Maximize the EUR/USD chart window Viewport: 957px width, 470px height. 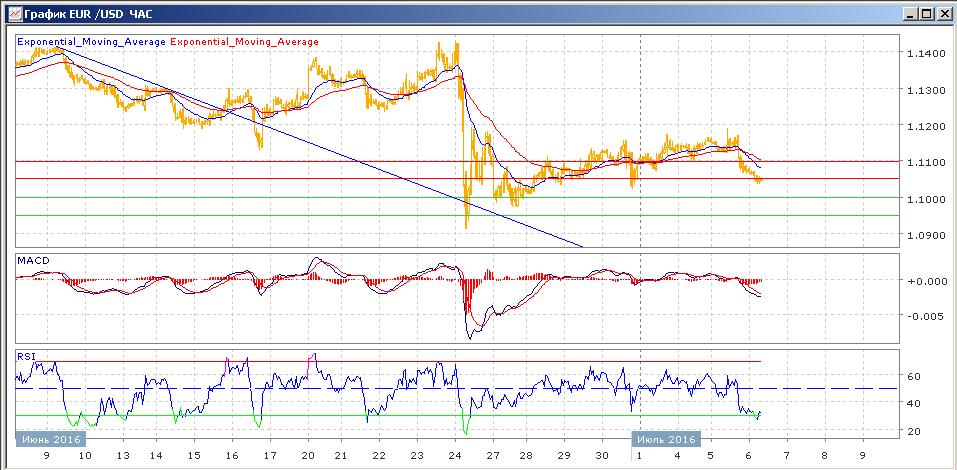coord(925,13)
